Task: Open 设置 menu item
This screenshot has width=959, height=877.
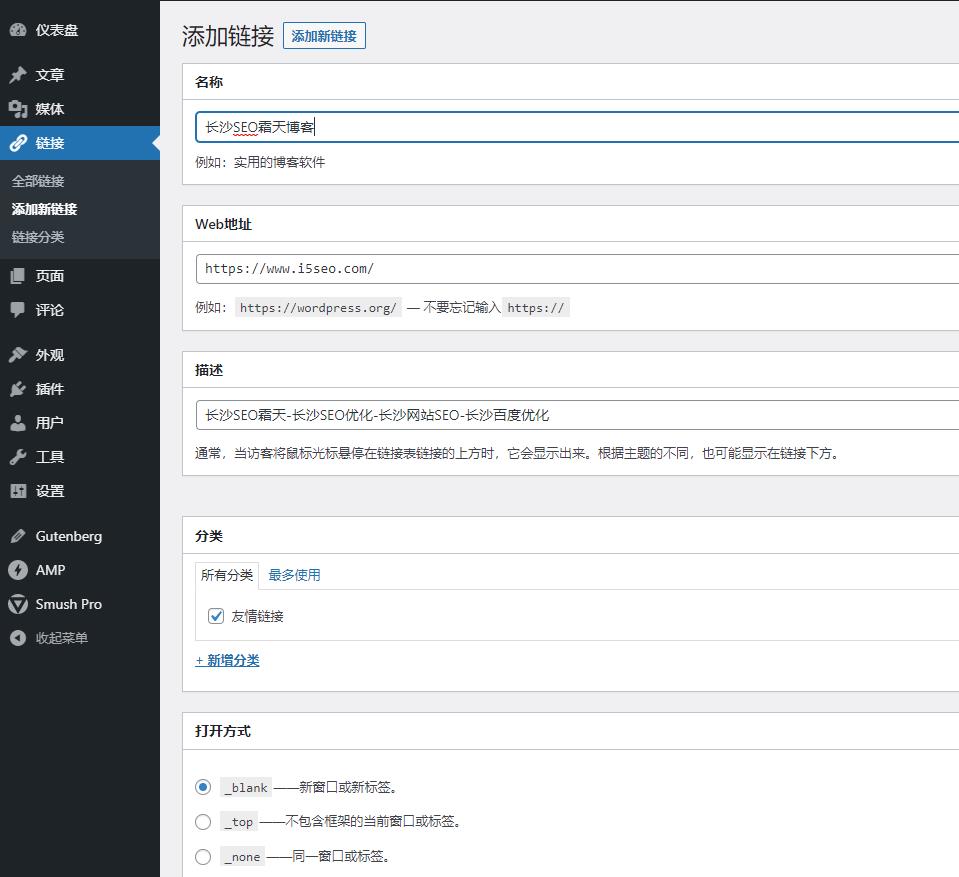Action: tap(50, 491)
